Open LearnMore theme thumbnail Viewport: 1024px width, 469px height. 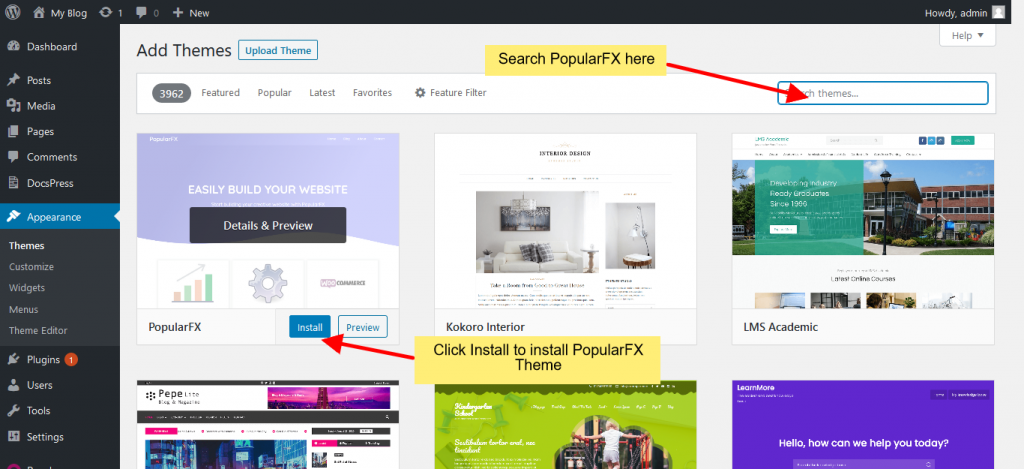coord(863,425)
